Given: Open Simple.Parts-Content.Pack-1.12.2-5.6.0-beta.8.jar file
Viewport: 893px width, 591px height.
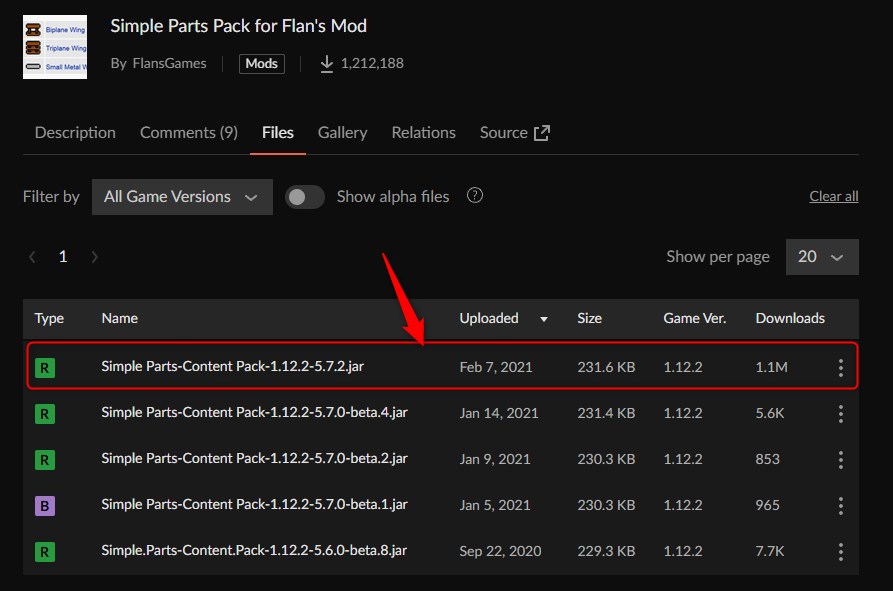Looking at the screenshot, I should (254, 551).
